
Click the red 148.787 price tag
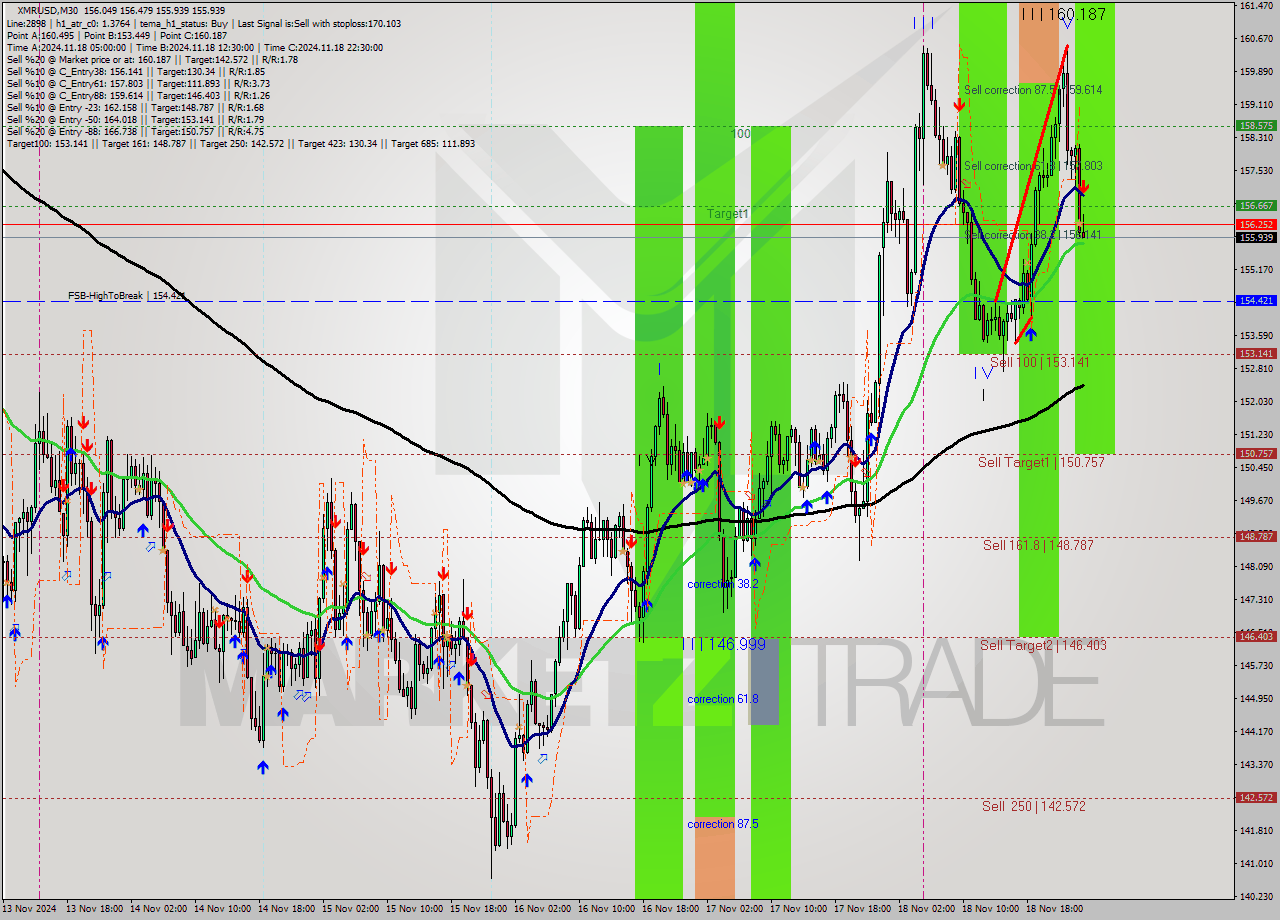(x=1256, y=536)
